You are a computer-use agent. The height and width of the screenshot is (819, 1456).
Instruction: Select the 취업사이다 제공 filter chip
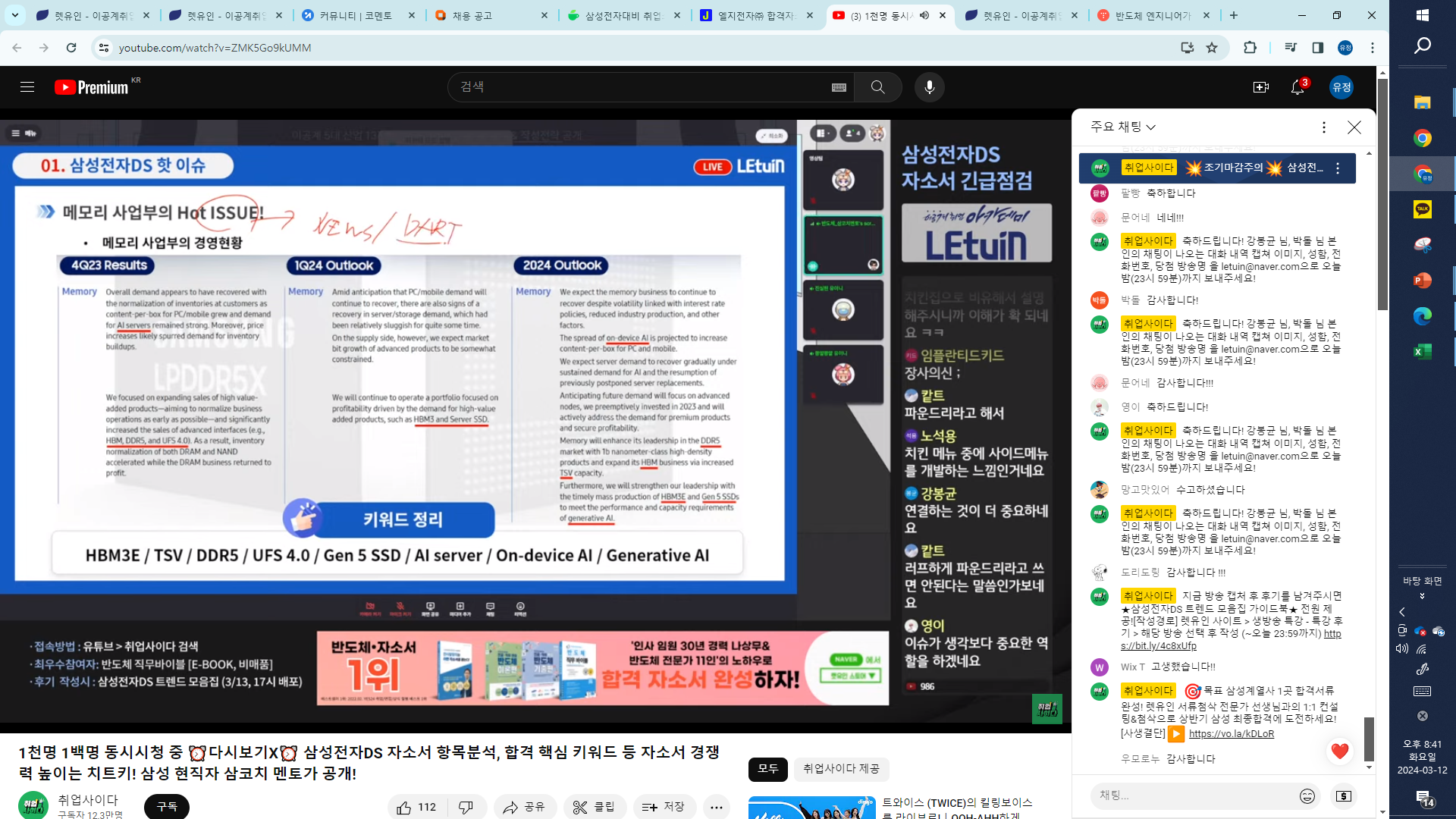[x=841, y=769]
